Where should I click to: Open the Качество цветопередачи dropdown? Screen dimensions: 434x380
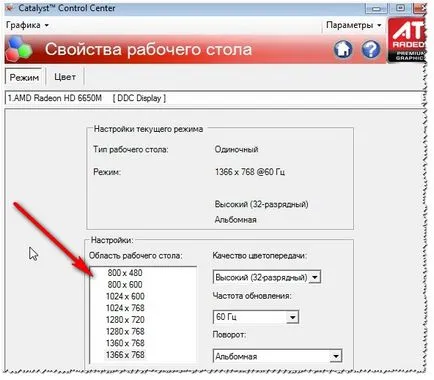coord(267,277)
